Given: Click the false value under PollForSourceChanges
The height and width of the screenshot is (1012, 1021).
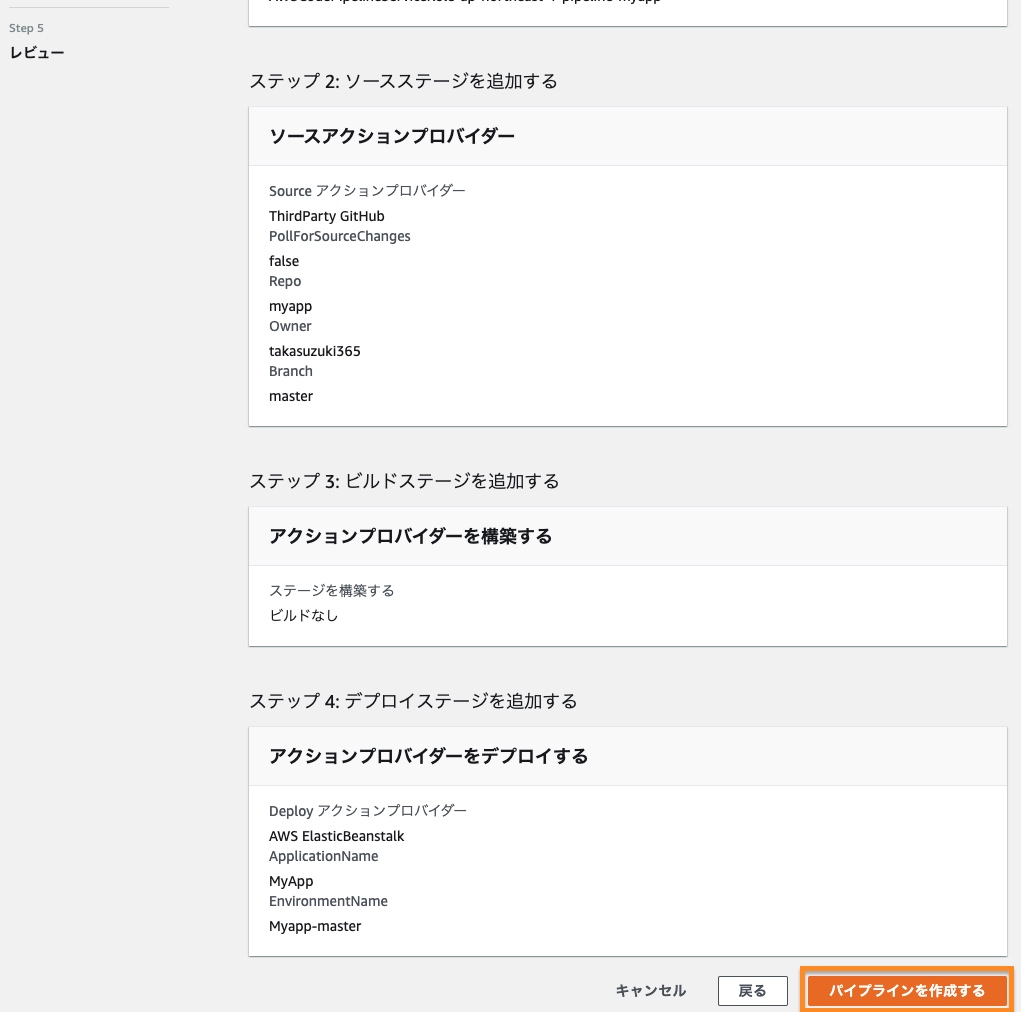Looking at the screenshot, I should 284,261.
